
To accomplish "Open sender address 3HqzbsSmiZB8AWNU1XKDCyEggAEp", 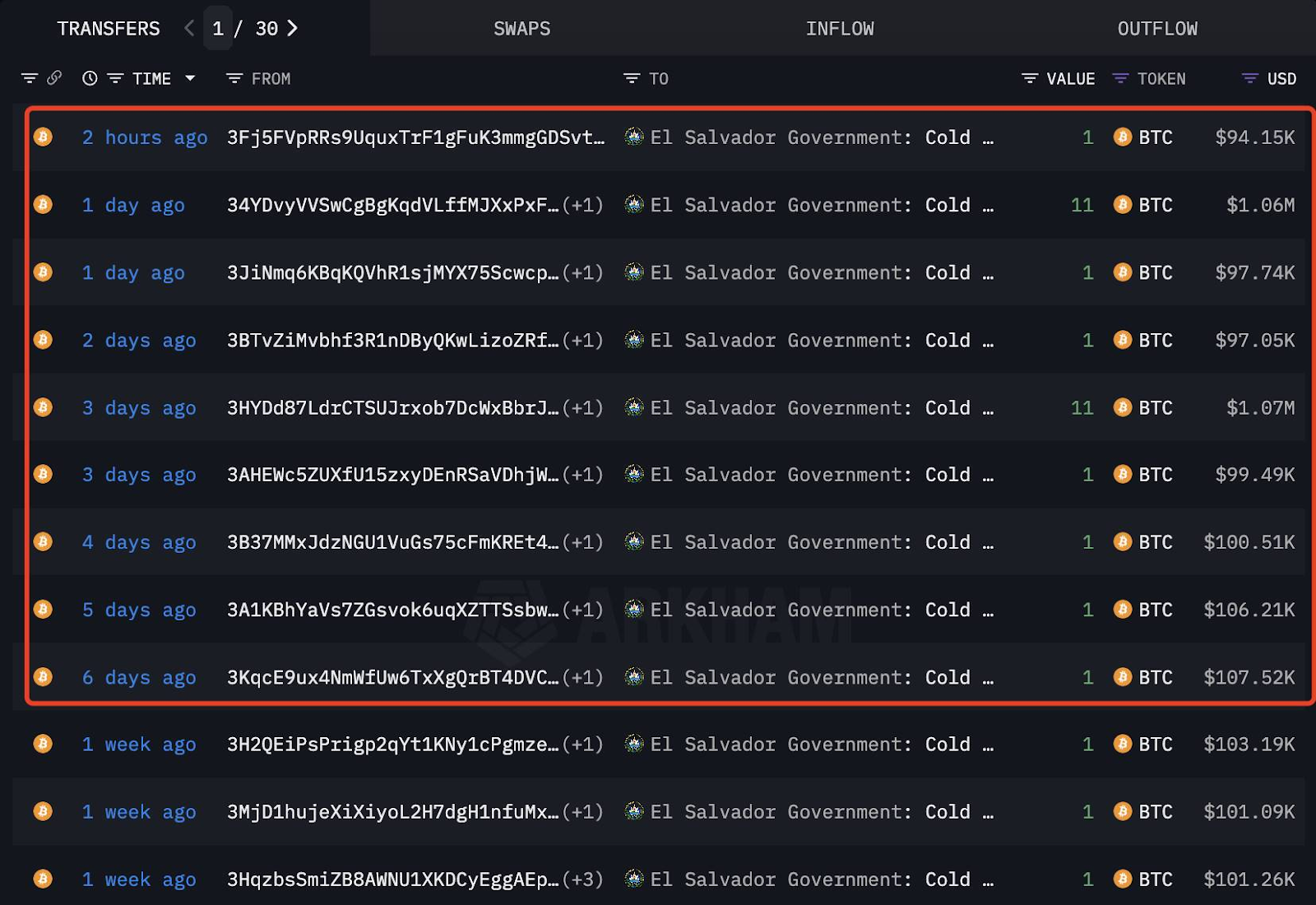I will click(x=392, y=879).
